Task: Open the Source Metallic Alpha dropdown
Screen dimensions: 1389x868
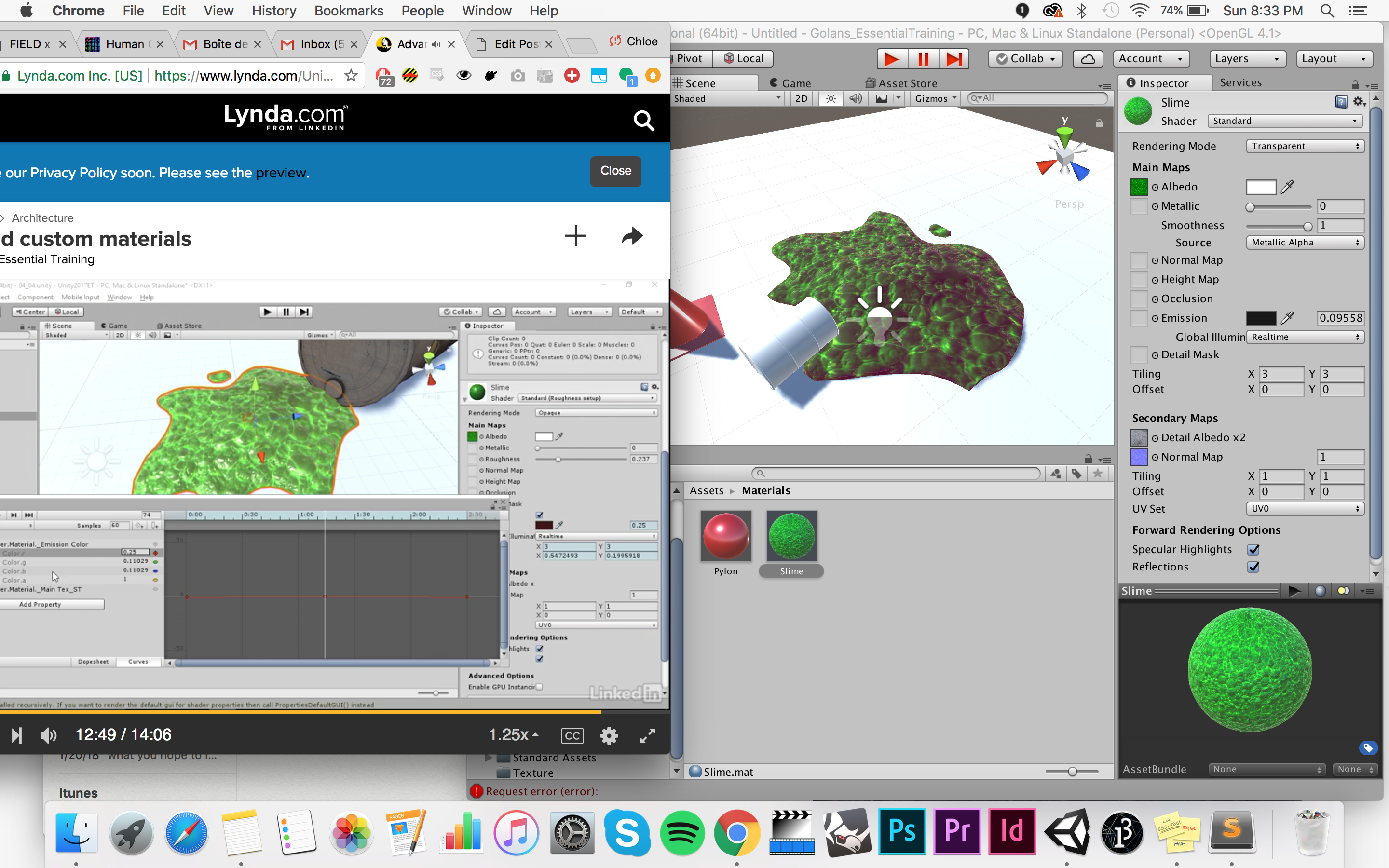Action: [1305, 242]
